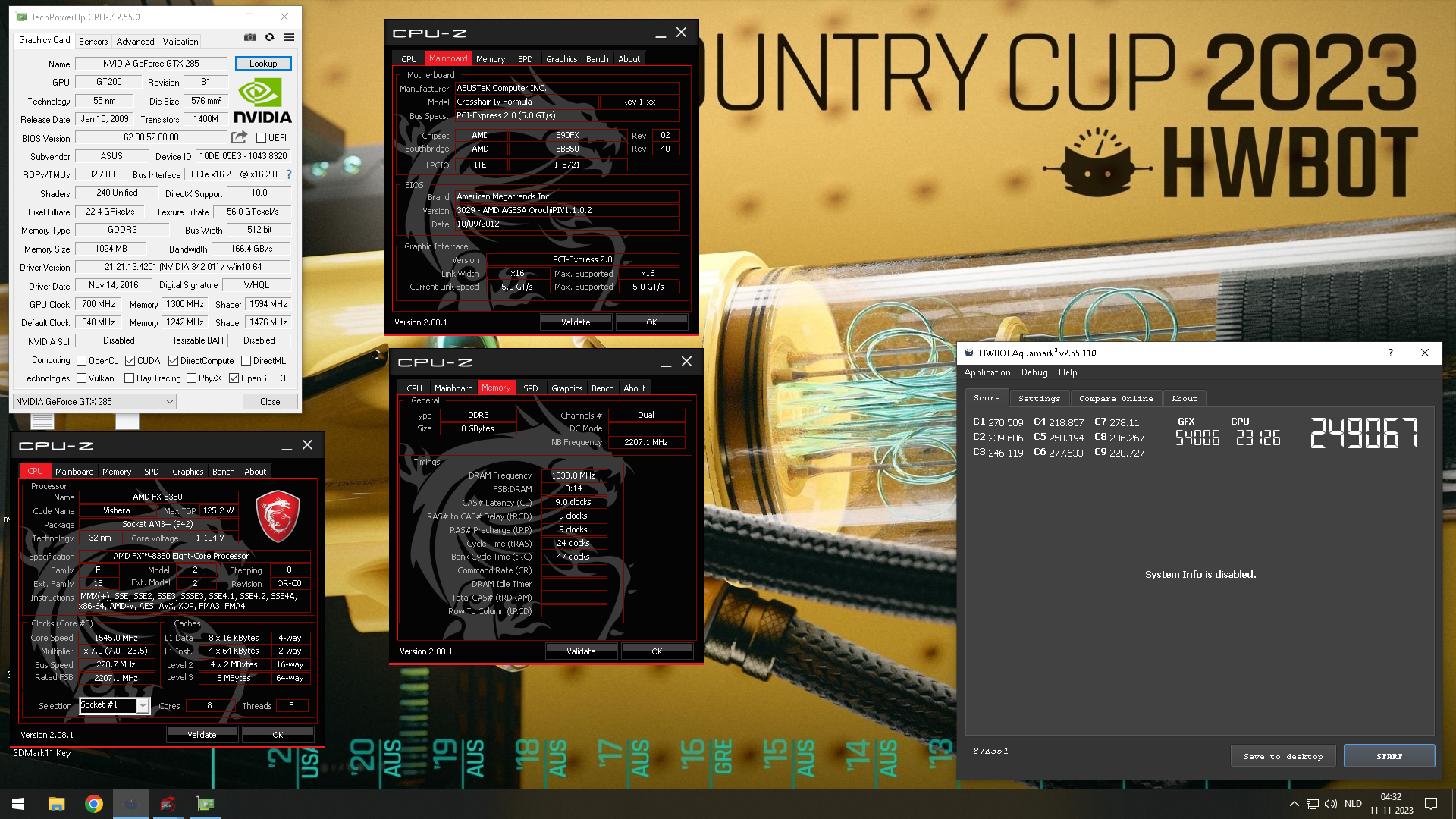Image resolution: width=1456 pixels, height=819 pixels.
Task: Click the START button in HWBOT Aquamark
Action: 1389,756
